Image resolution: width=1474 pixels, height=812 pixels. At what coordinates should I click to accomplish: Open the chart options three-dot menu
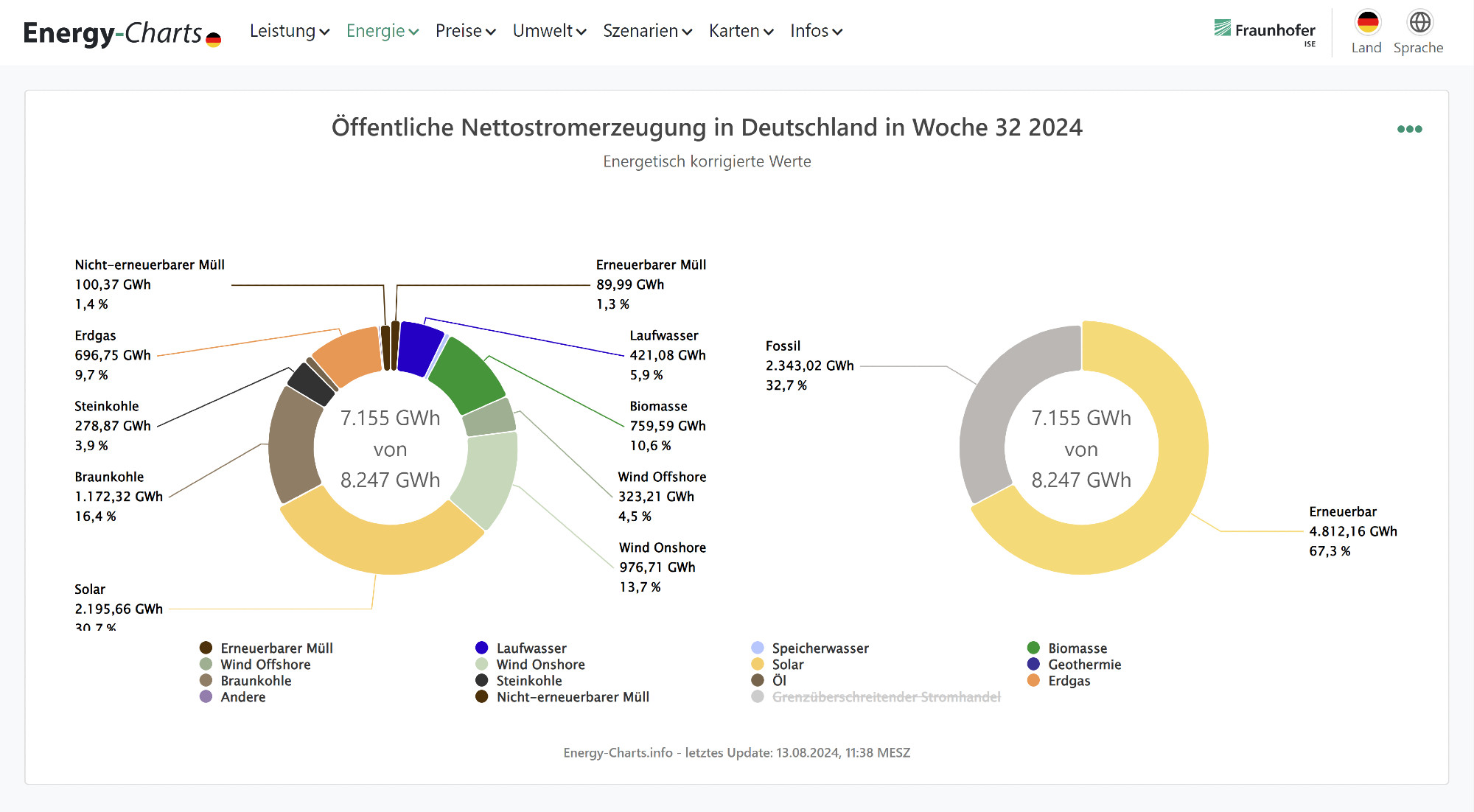point(1409,129)
